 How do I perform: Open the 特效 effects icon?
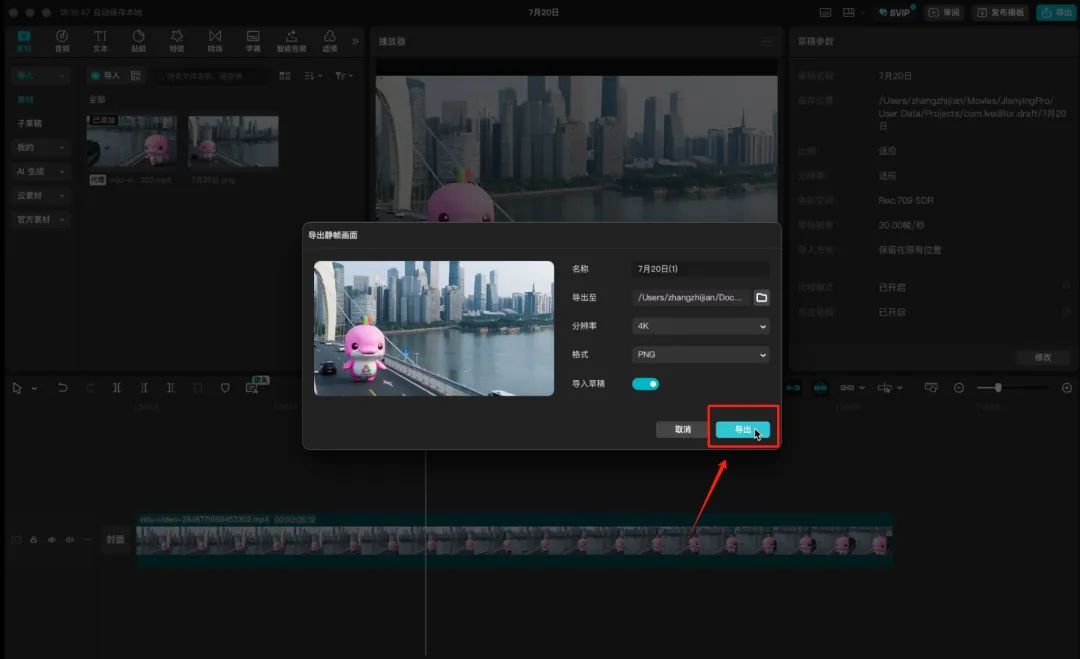tap(177, 40)
